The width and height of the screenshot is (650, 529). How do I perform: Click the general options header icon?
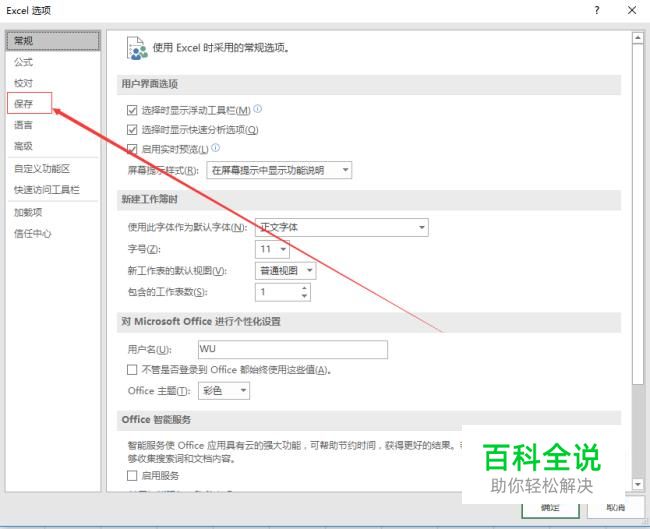[x=137, y=49]
